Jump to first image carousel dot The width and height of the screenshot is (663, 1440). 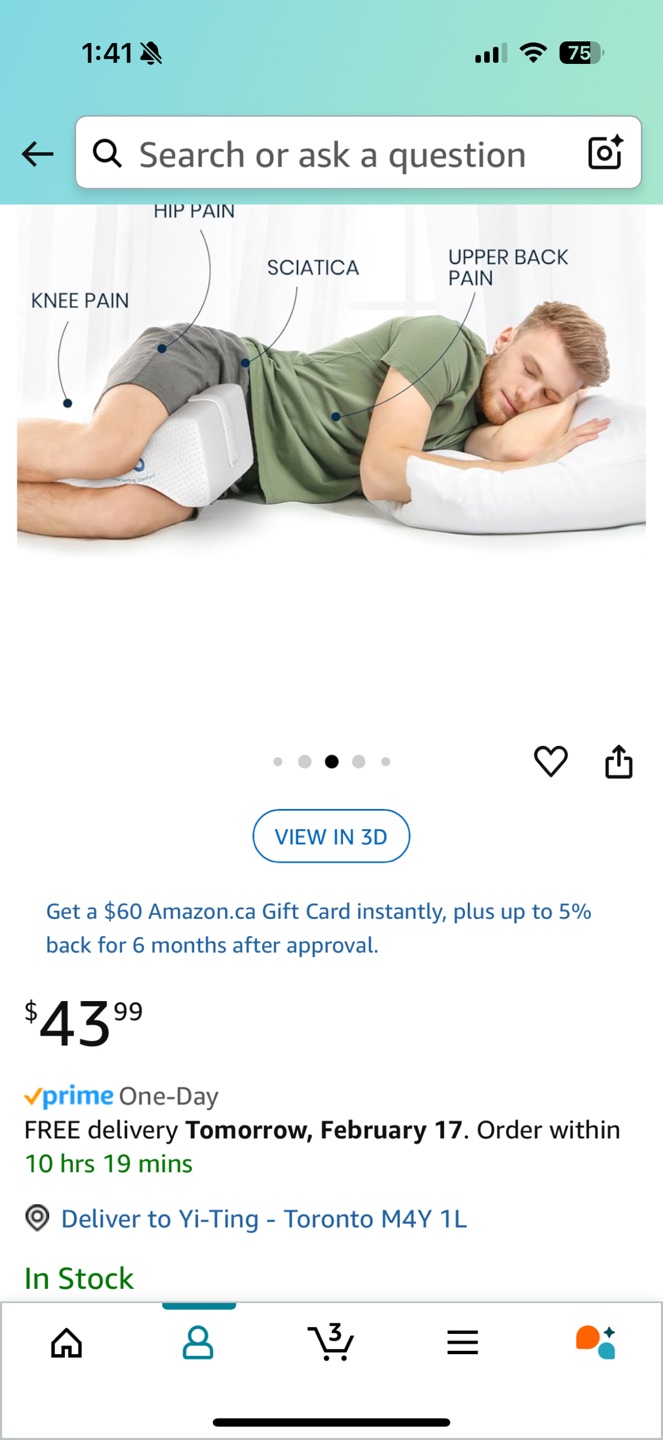pyautogui.click(x=278, y=762)
